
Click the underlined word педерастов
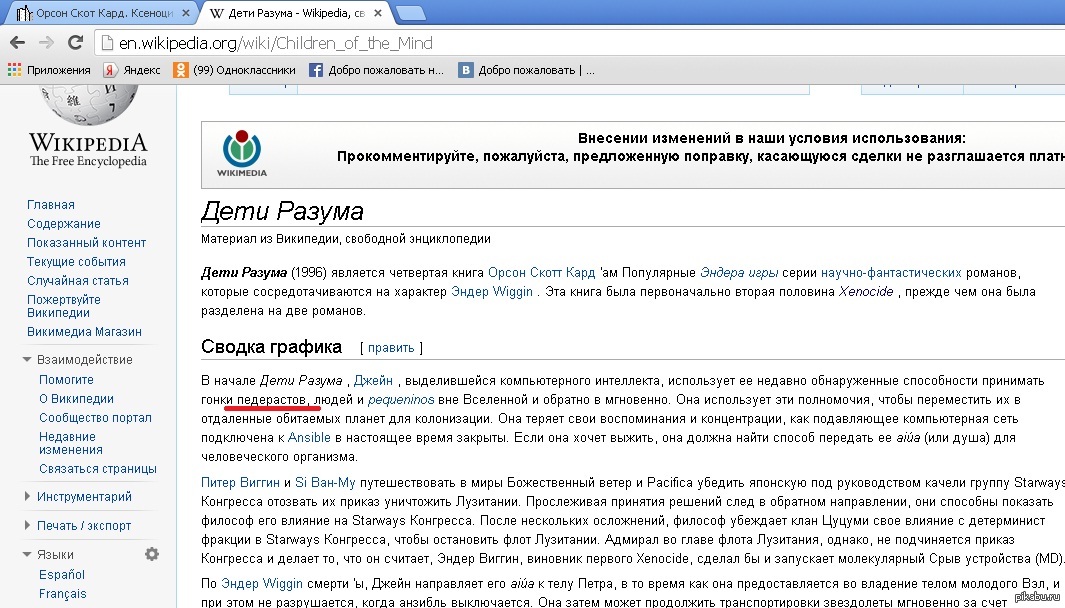[272, 399]
